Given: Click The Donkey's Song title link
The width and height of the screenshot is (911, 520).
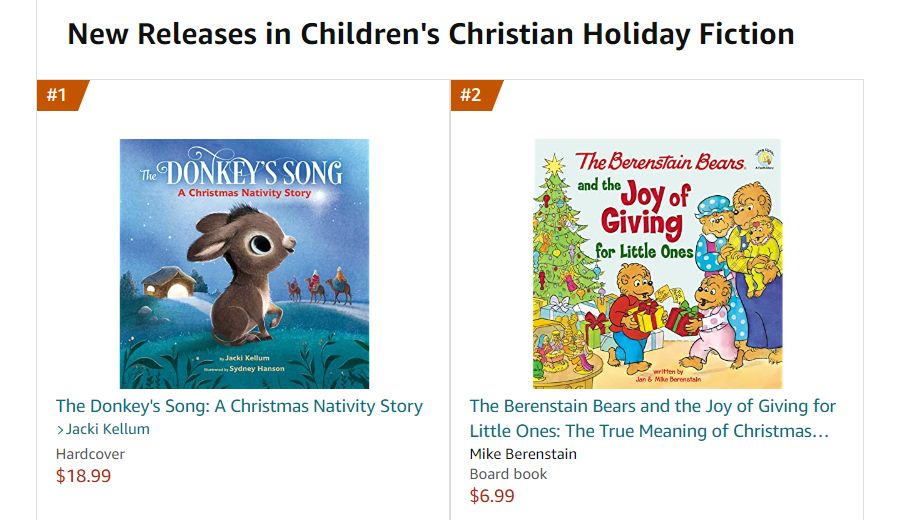Looking at the screenshot, I should point(239,406).
